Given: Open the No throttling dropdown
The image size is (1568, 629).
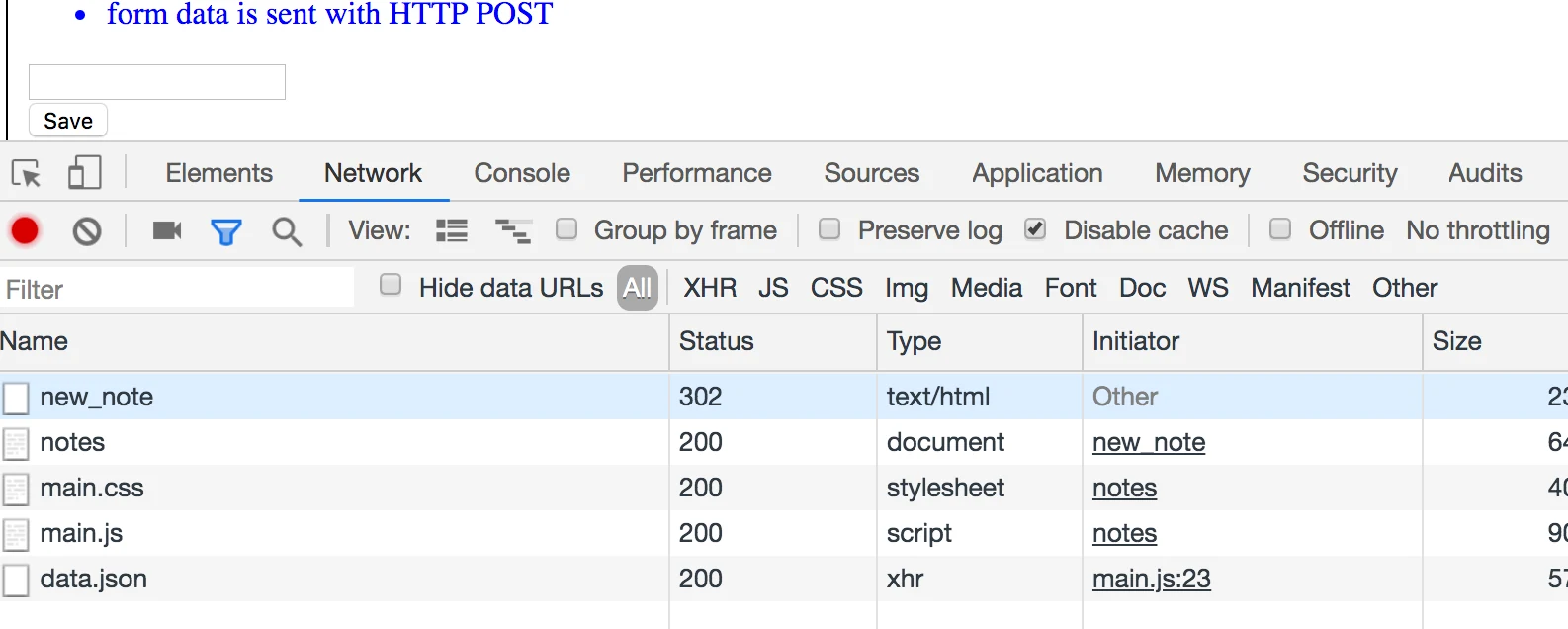Looking at the screenshot, I should coord(1478,230).
